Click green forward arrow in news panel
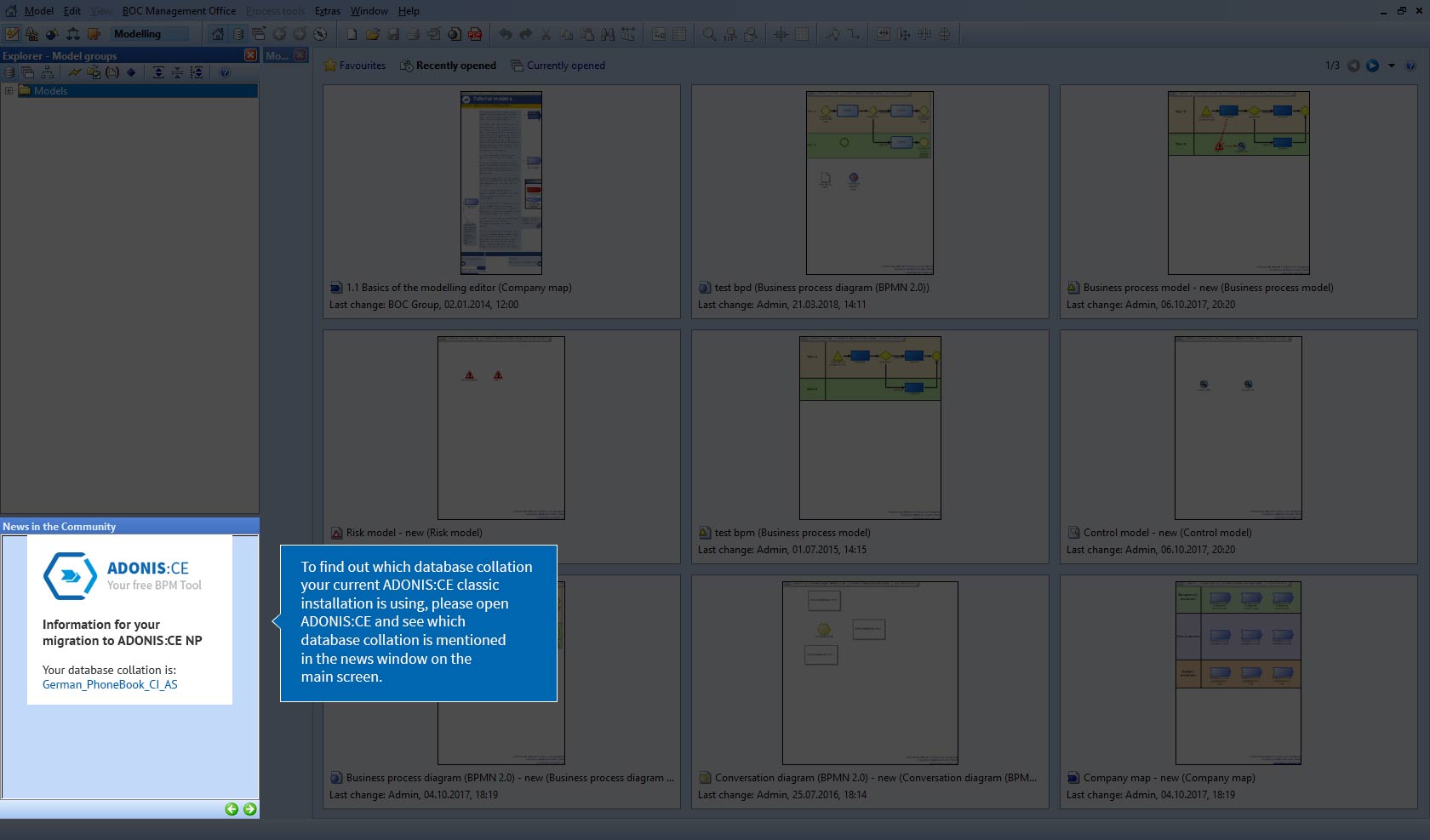Viewport: 1430px width, 840px height. pyautogui.click(x=249, y=809)
